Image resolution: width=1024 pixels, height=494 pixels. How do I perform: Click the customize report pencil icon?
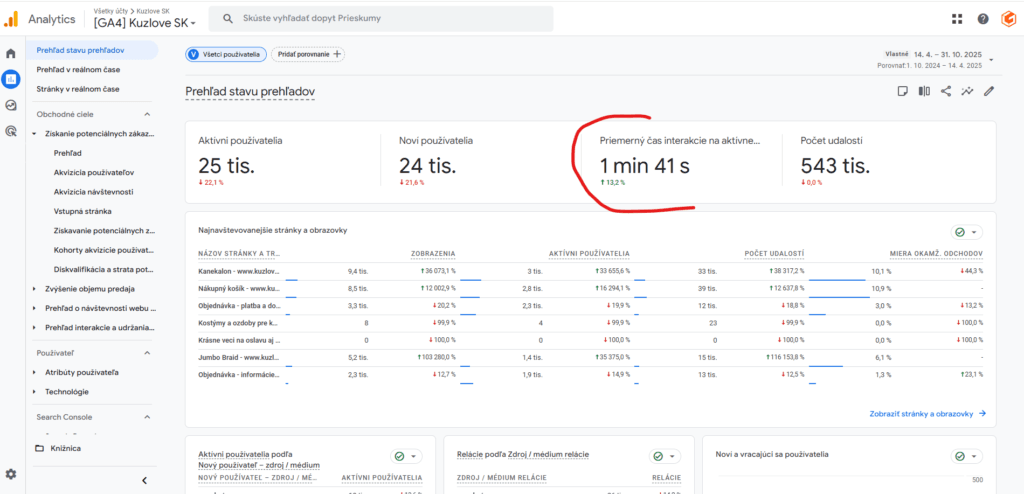coord(989,91)
